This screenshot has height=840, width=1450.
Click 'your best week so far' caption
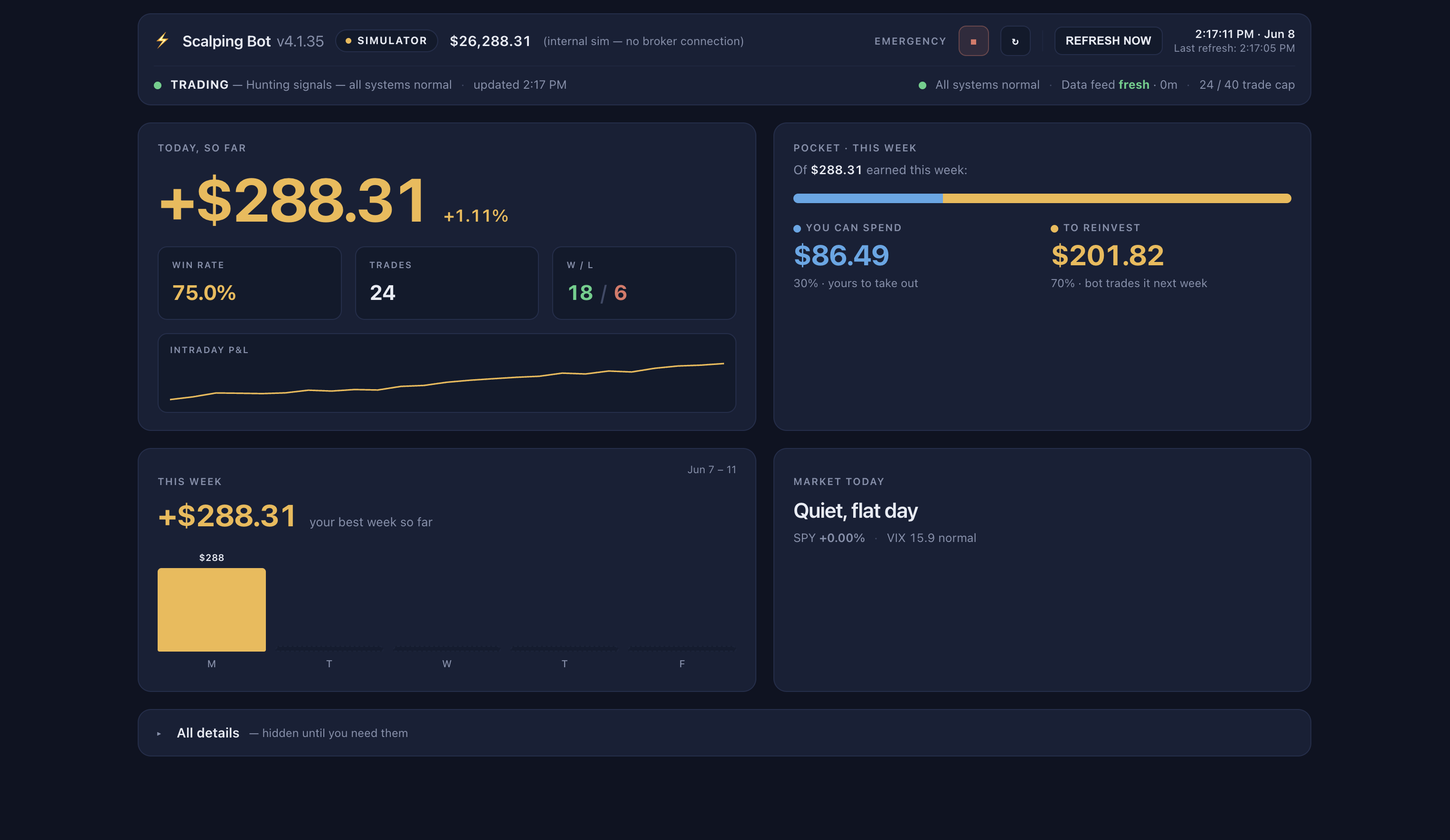370,522
